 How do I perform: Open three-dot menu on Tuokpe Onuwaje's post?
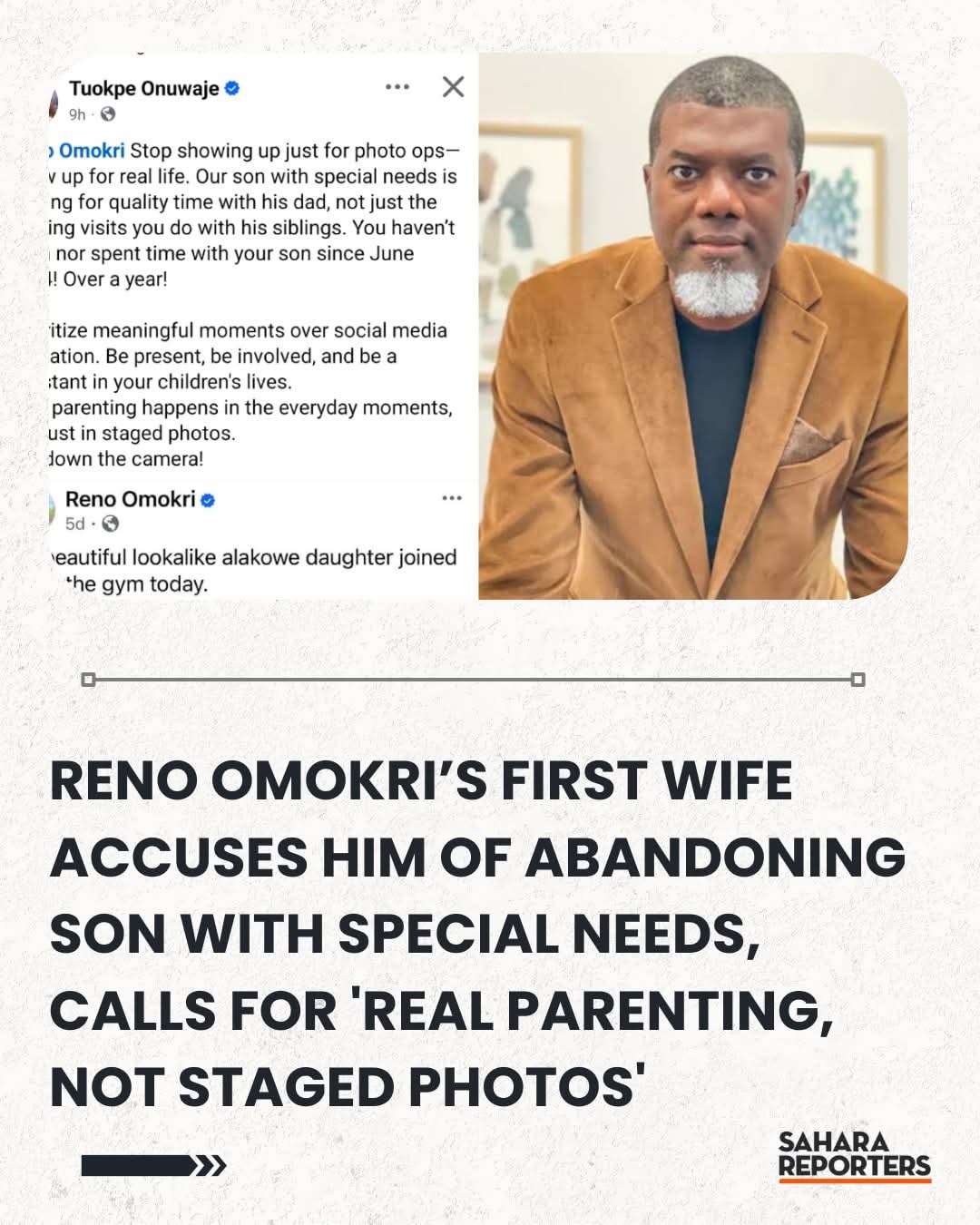(397, 87)
